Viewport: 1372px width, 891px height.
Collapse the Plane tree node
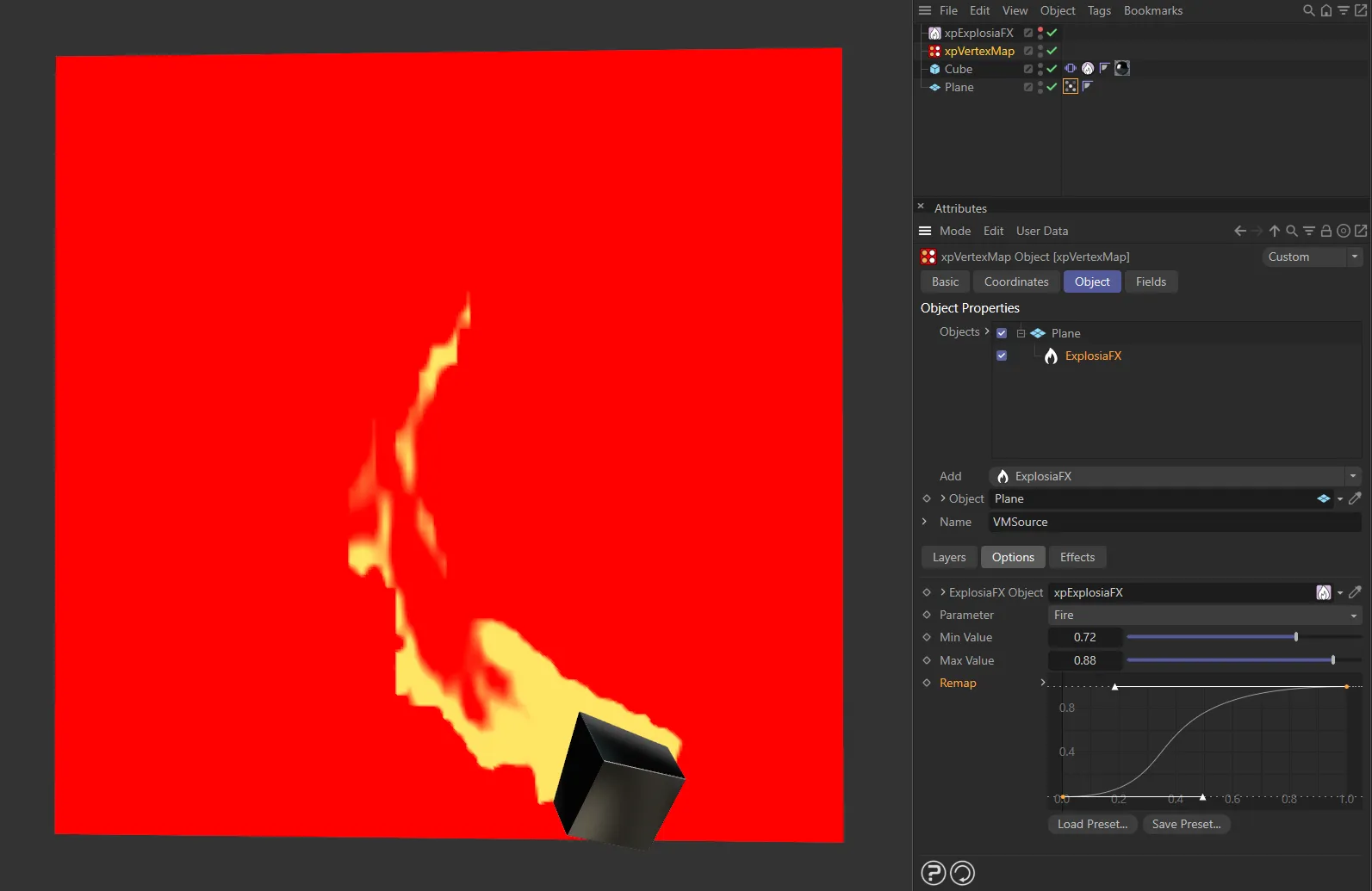pos(1021,333)
